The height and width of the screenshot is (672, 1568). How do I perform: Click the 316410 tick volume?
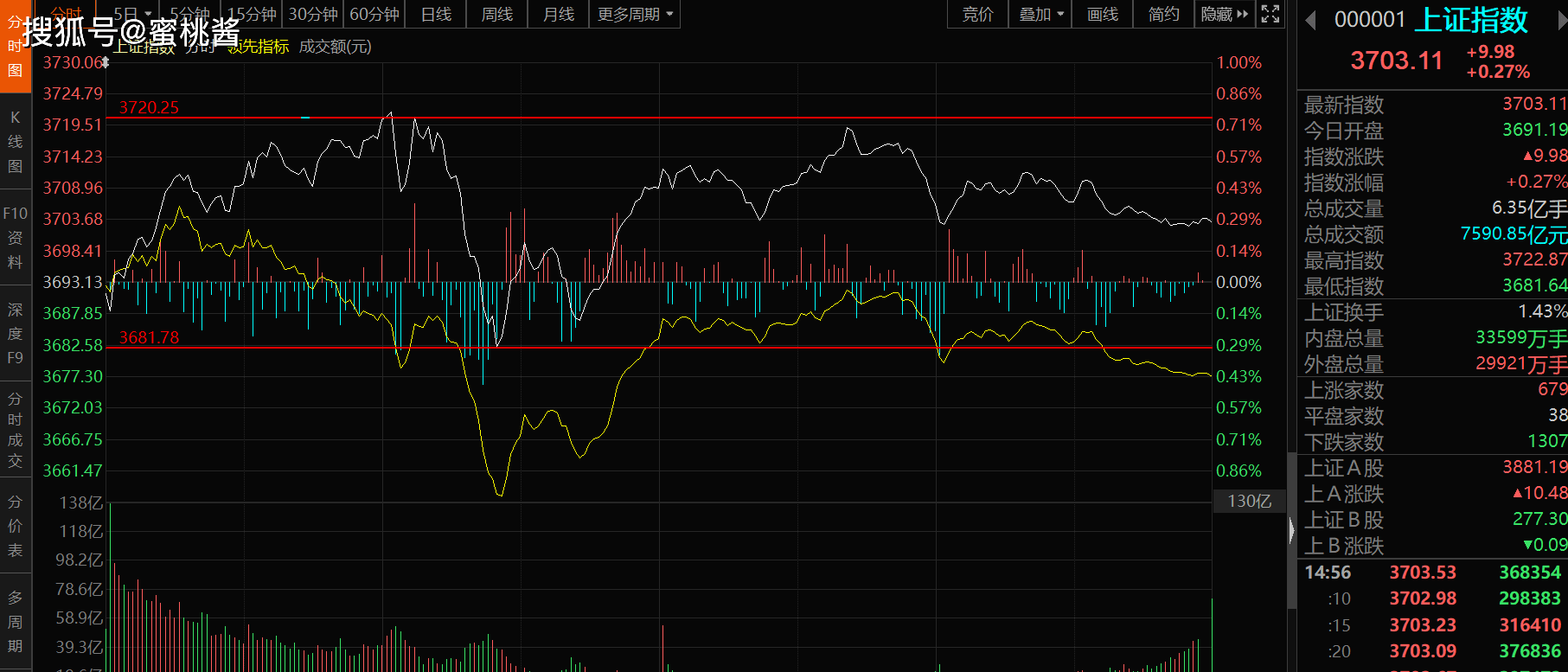(x=1530, y=625)
